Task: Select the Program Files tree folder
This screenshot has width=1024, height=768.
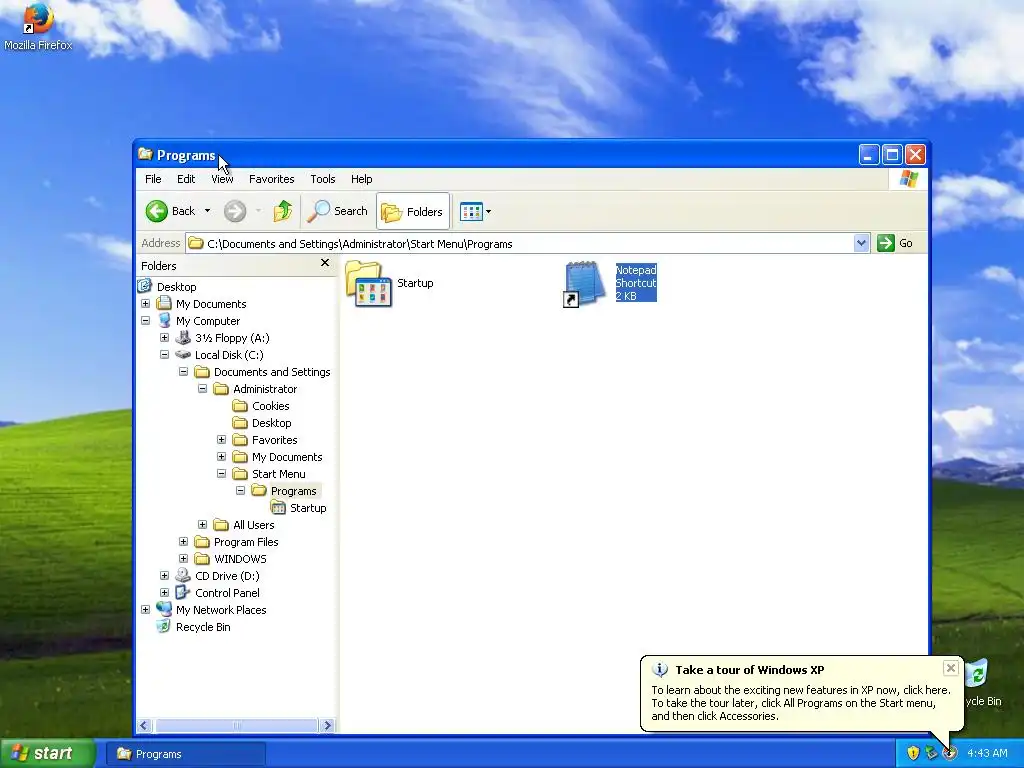Action: [246, 541]
